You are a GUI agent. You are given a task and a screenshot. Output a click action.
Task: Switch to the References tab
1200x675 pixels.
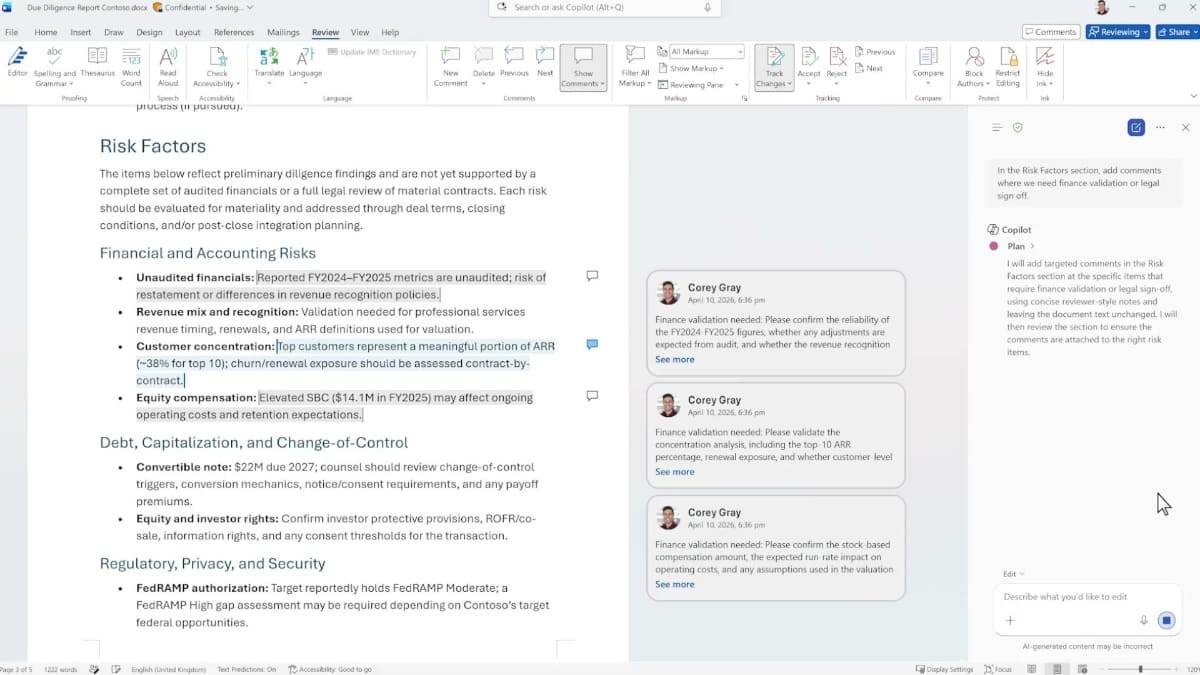point(234,32)
